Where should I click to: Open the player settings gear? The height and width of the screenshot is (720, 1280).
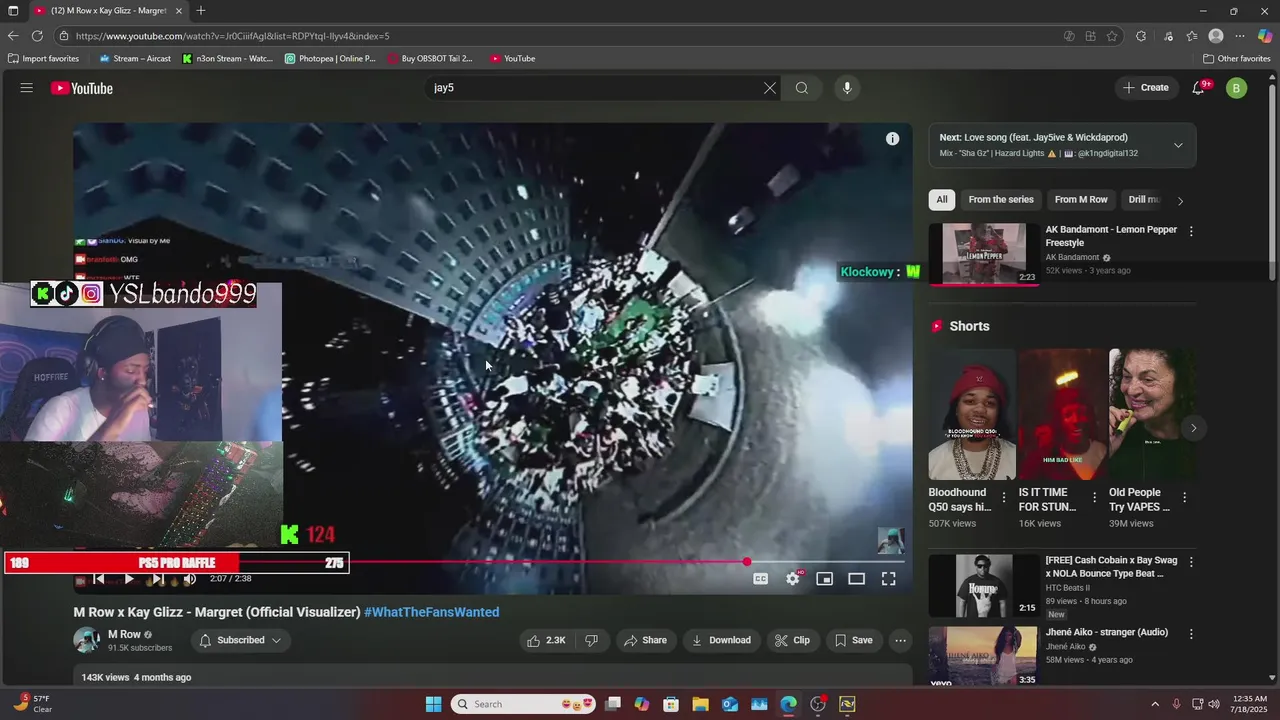point(793,579)
